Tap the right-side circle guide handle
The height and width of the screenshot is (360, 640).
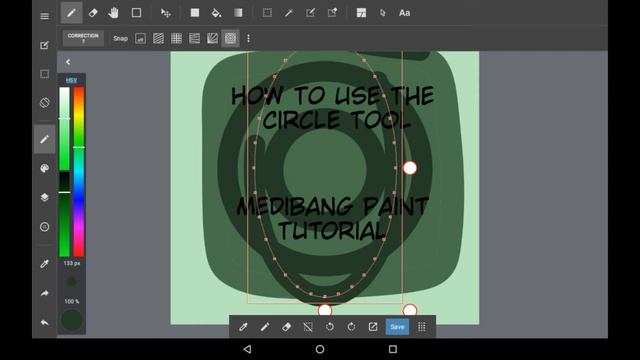(x=410, y=168)
